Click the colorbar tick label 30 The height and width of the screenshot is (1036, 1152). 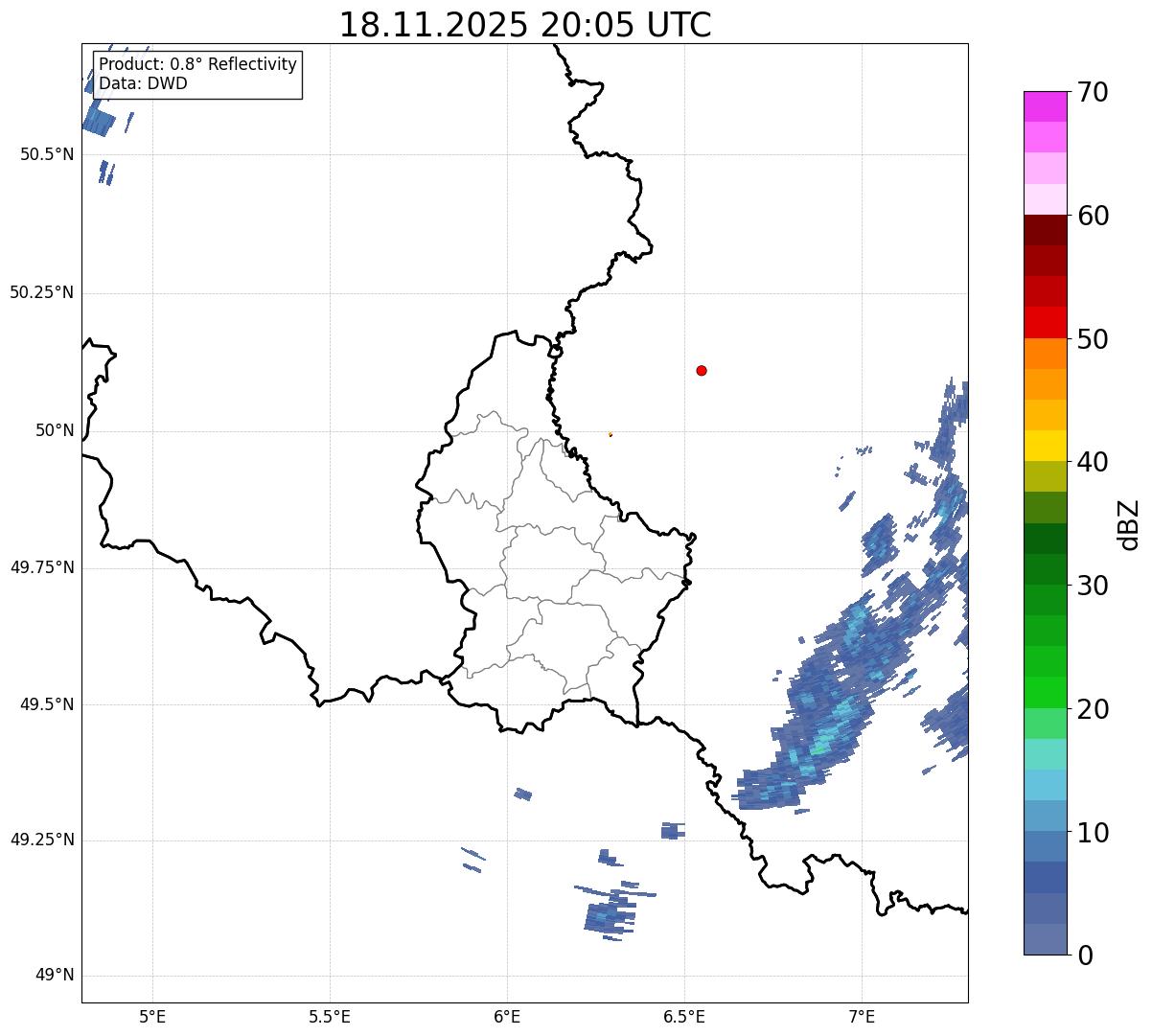(1093, 586)
